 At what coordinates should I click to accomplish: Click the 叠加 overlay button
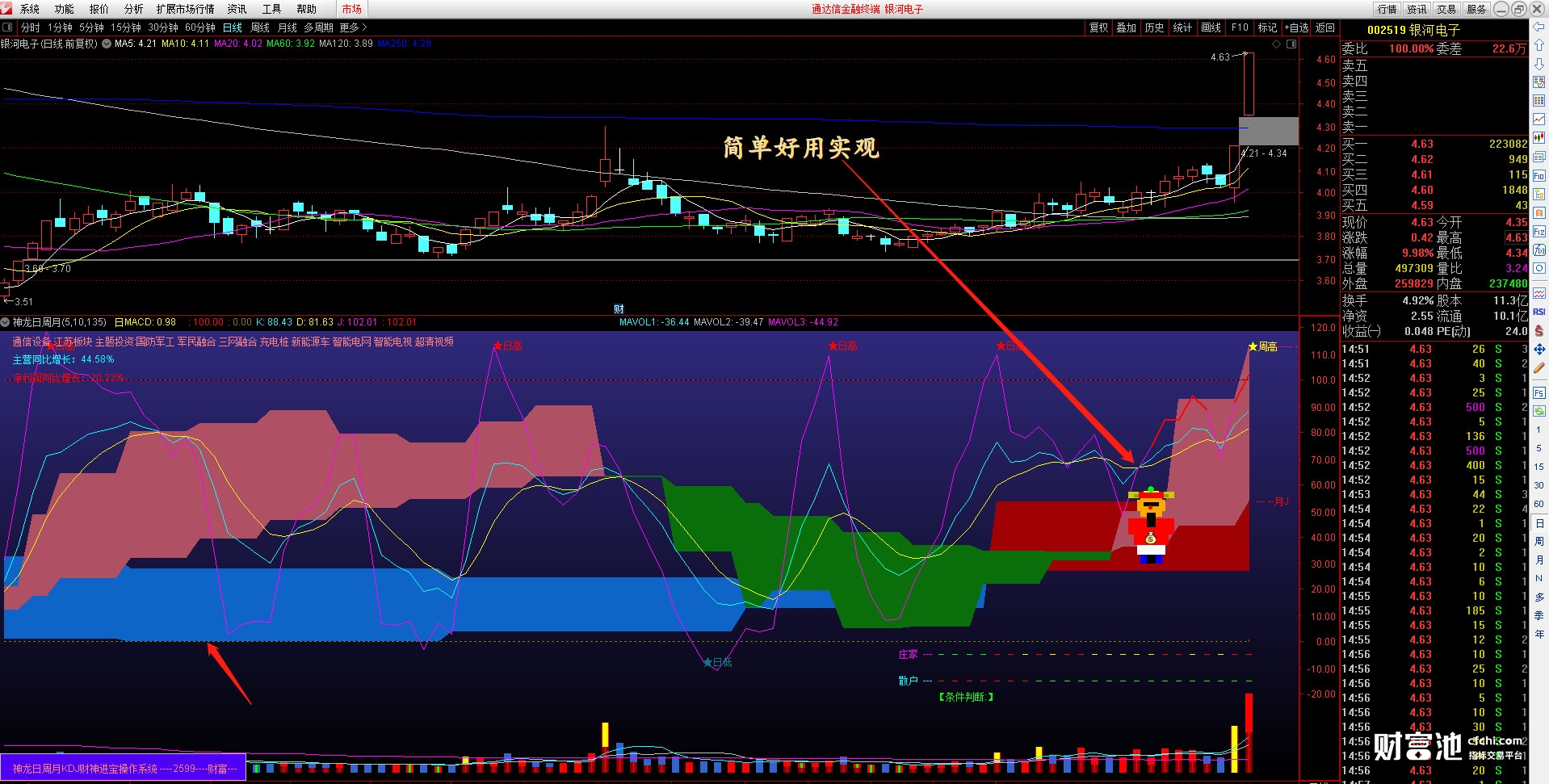click(1126, 27)
